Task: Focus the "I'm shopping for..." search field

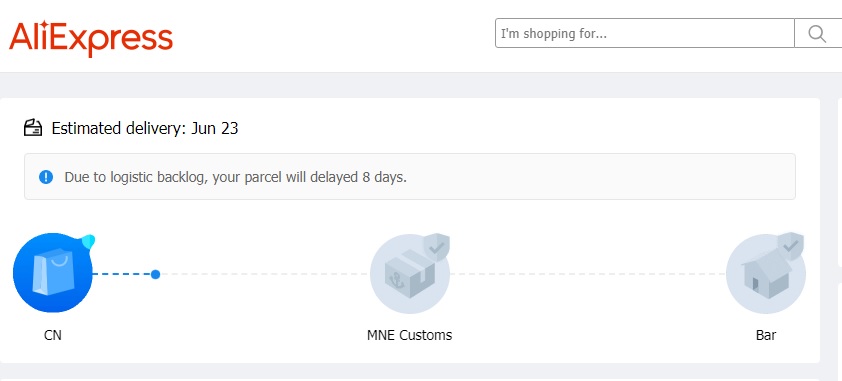Action: (644, 33)
